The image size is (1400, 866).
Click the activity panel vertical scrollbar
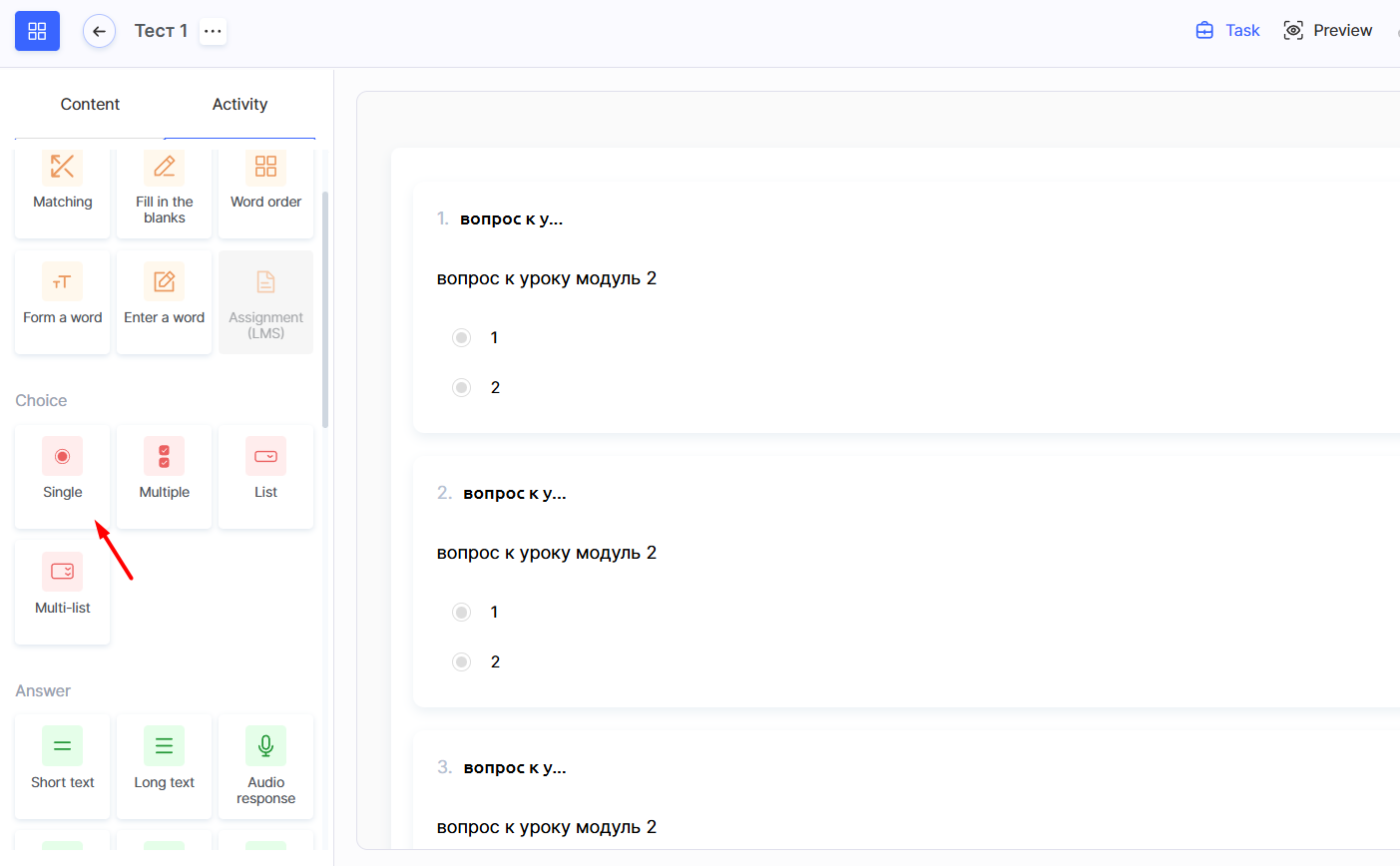tap(325, 309)
